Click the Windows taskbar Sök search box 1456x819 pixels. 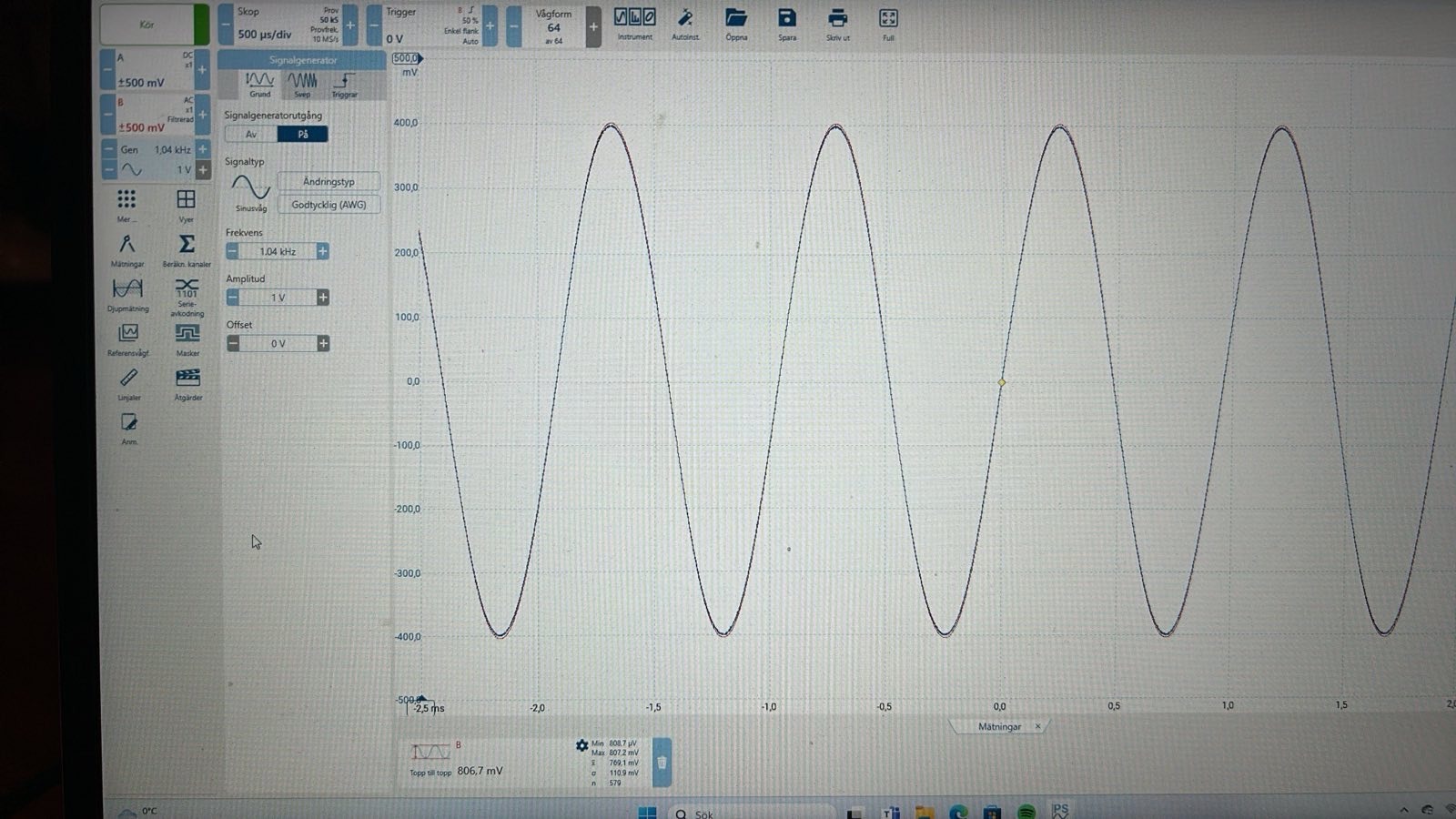click(753, 813)
